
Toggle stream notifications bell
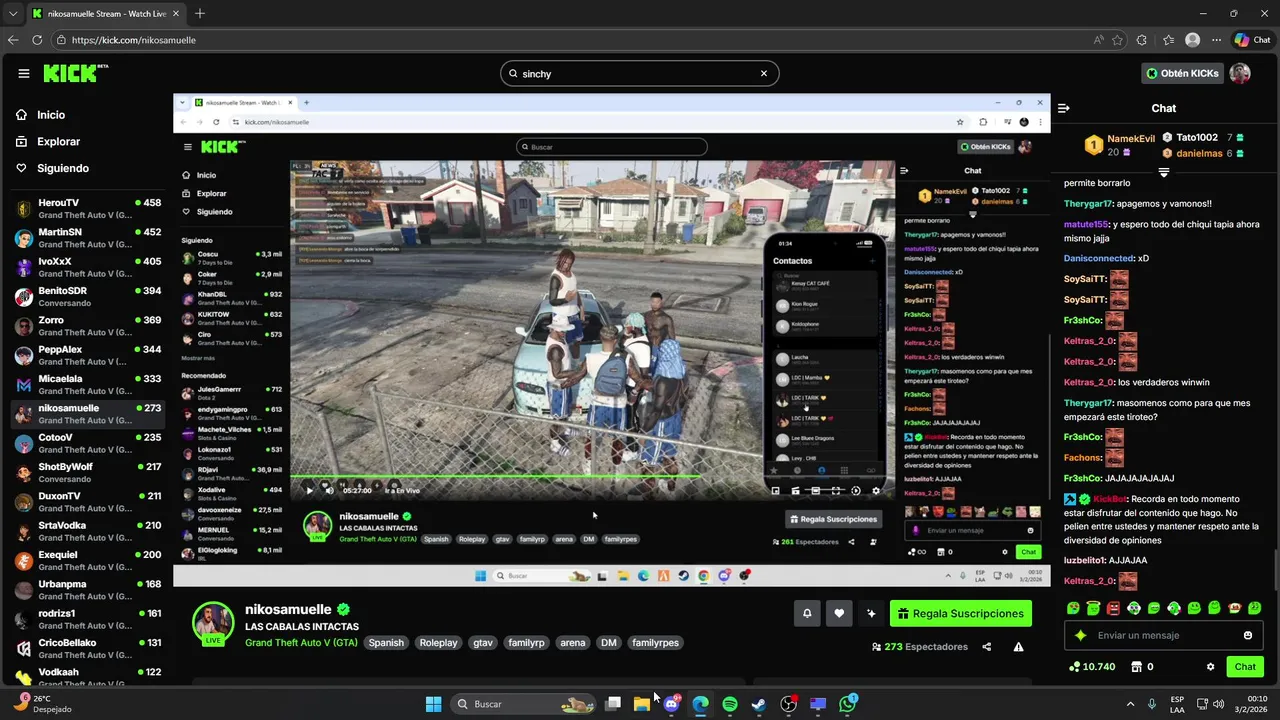click(807, 614)
